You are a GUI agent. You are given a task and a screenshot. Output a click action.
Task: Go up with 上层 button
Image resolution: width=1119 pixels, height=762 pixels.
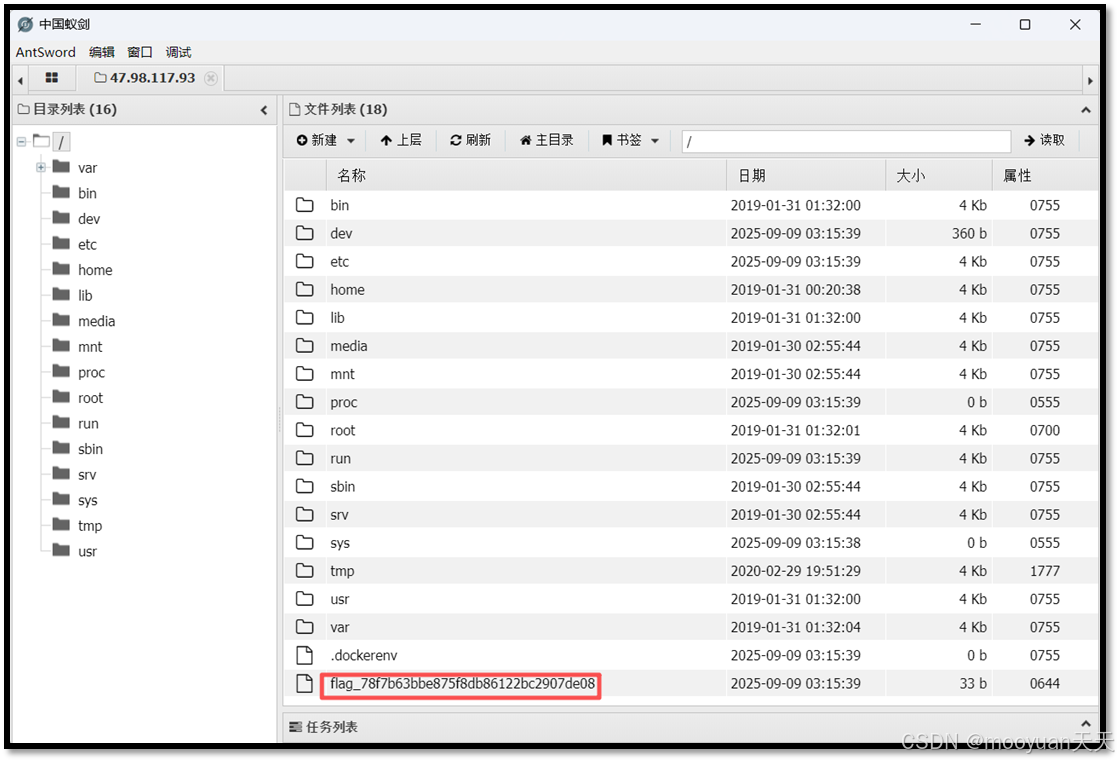[401, 140]
